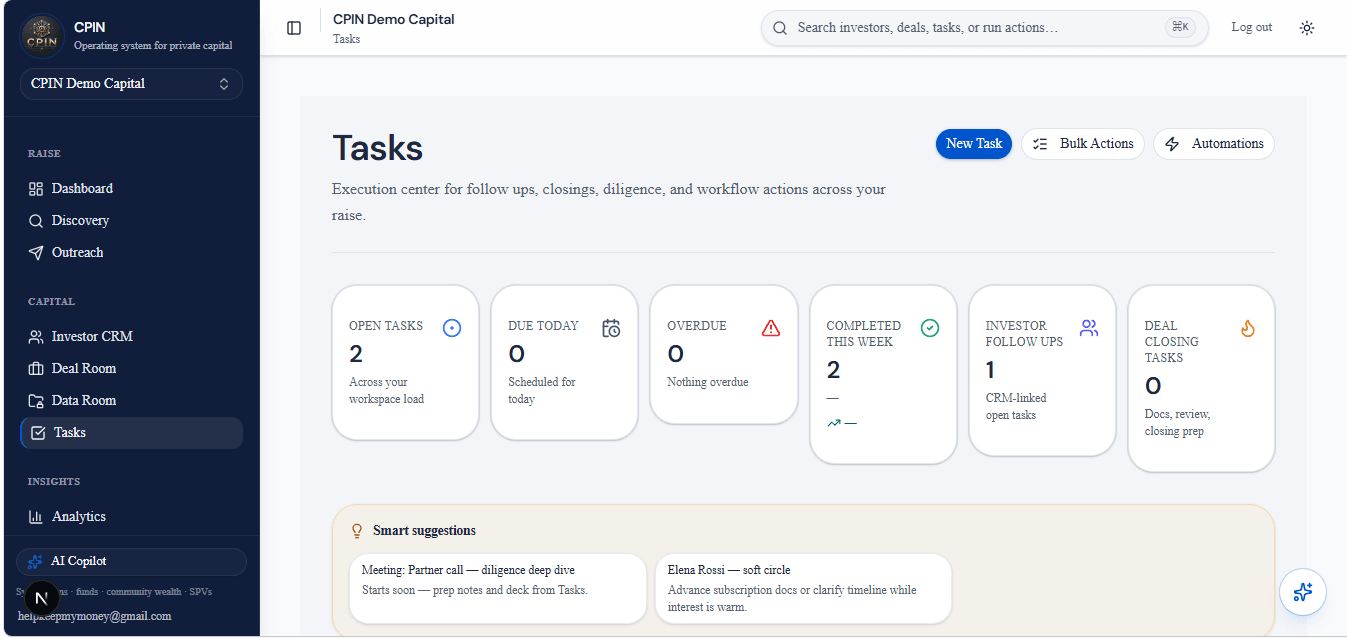This screenshot has height=639, width=1347.
Task: Click Log out
Action: (1252, 27)
